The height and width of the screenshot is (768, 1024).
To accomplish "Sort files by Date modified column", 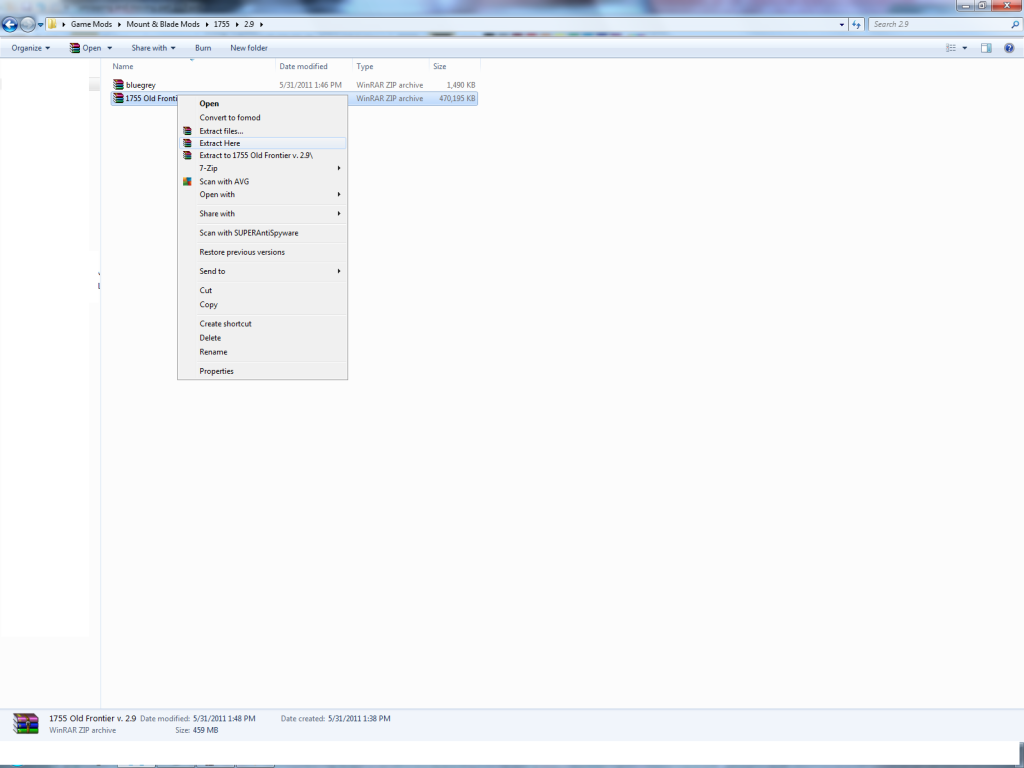I will 303,66.
